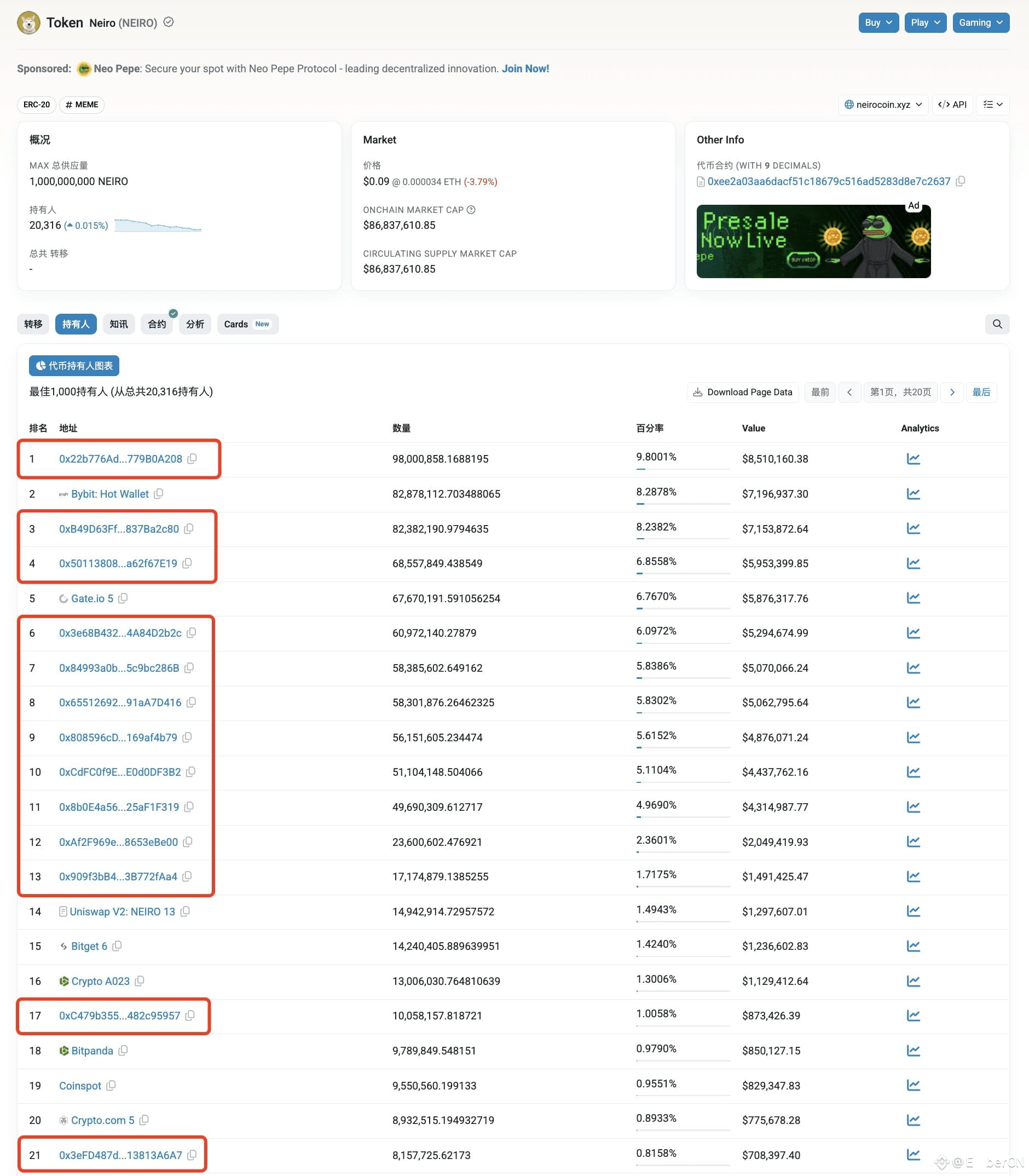Open analytics chart for Coinspot row
This screenshot has height=1176, width=1029.
click(913, 1085)
